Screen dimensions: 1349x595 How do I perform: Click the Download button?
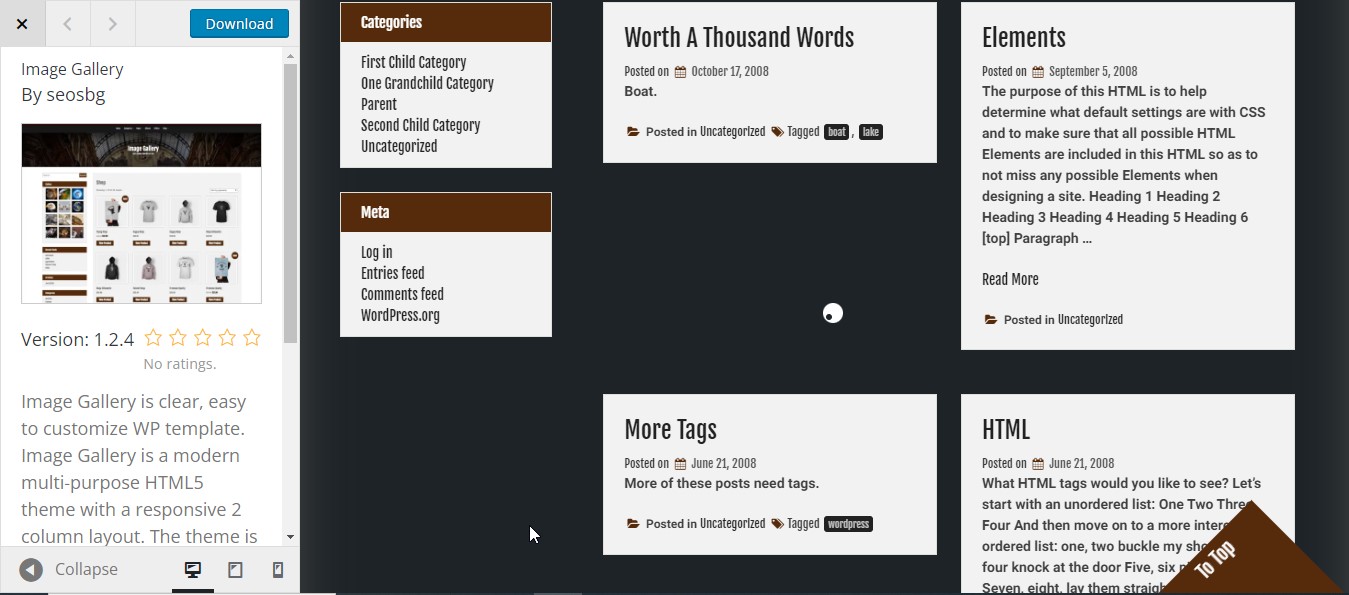click(239, 23)
